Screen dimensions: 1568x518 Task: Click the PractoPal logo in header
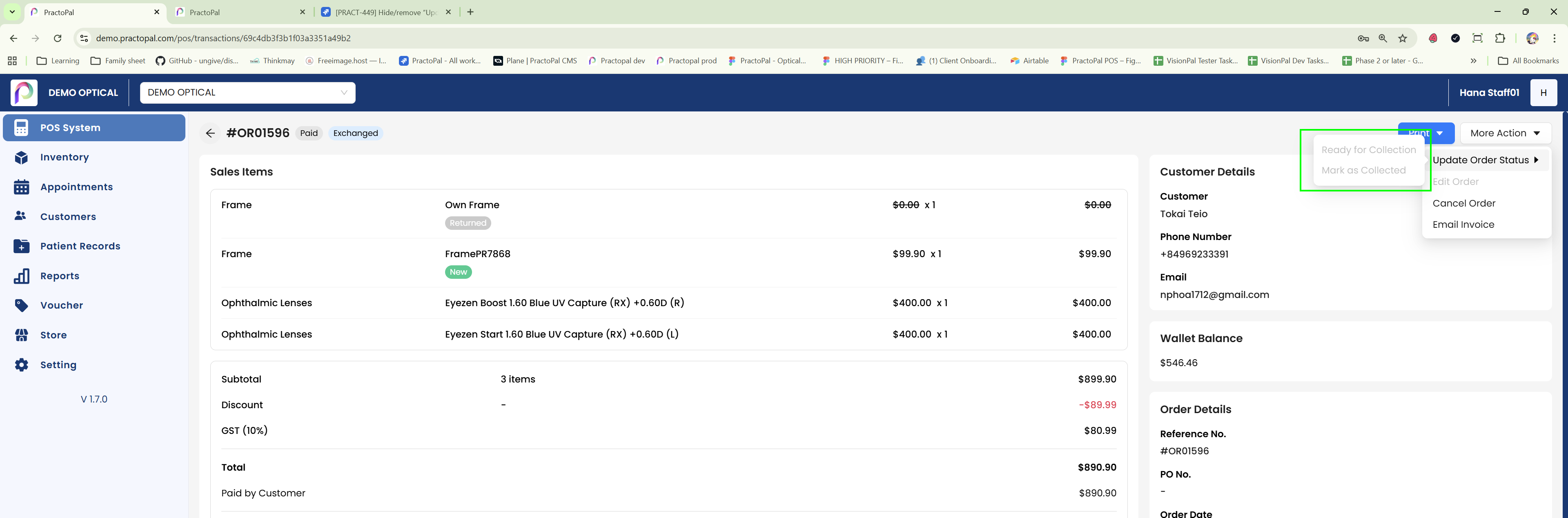click(24, 93)
